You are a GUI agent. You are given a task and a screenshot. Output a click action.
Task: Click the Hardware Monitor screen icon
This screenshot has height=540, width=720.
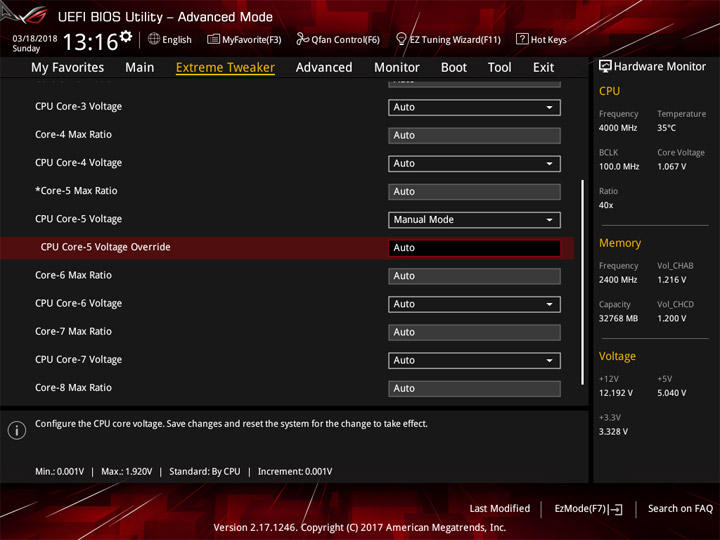(x=605, y=67)
